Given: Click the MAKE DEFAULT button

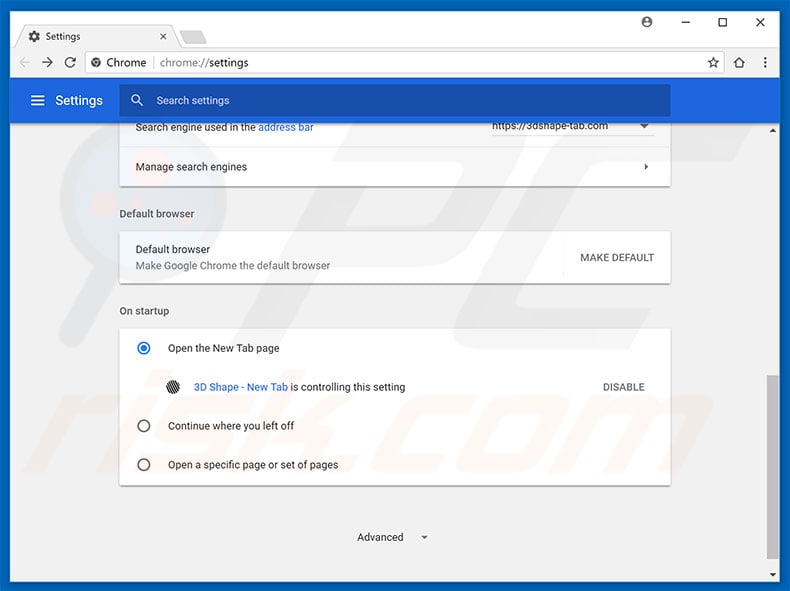Looking at the screenshot, I should [x=617, y=257].
